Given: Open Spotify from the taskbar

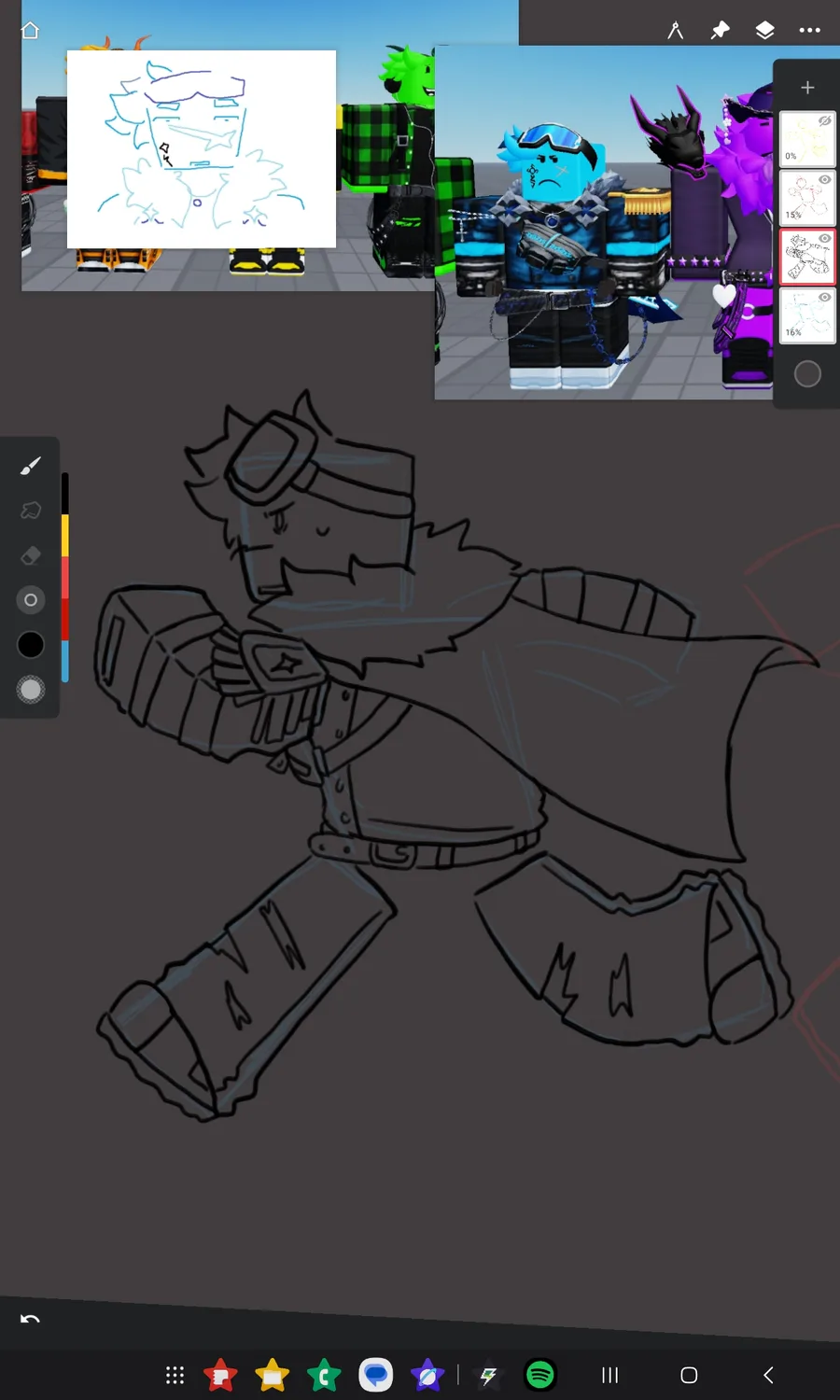Looking at the screenshot, I should pos(540,1375).
